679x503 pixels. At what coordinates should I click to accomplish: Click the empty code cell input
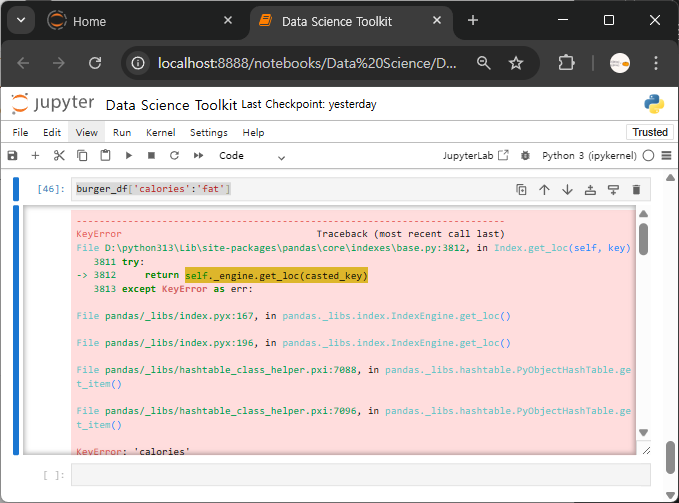(361, 475)
